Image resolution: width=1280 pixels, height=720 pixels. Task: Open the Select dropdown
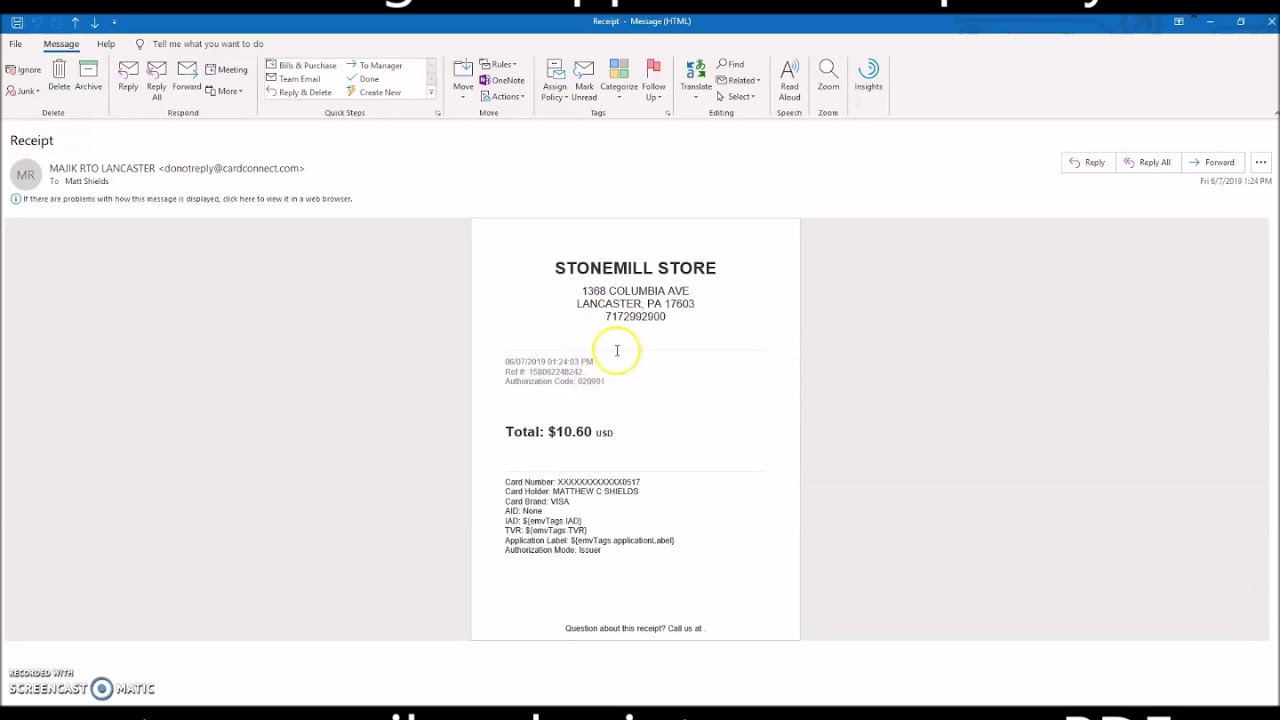pos(736,97)
